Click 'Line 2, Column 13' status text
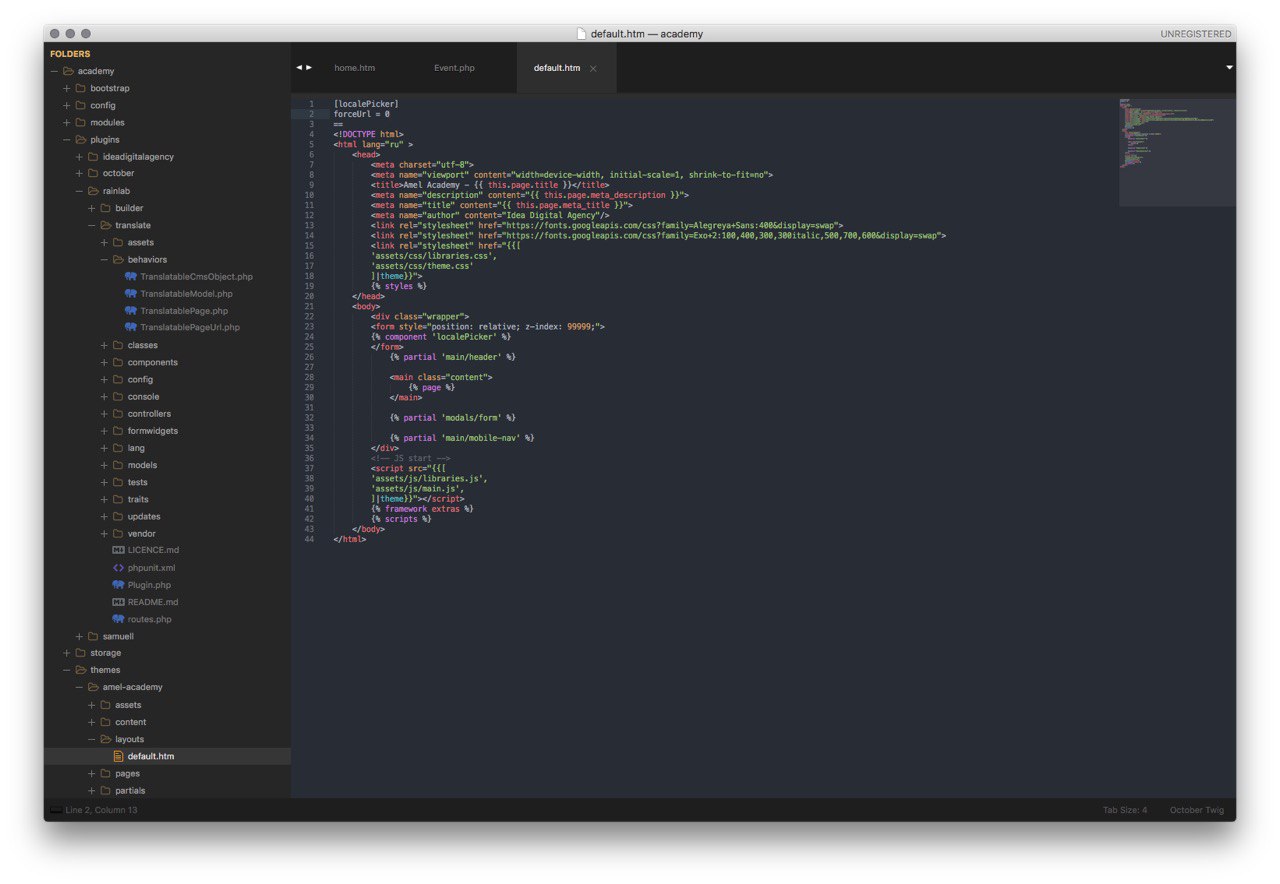Viewport: 1280px width, 884px height. [101, 810]
